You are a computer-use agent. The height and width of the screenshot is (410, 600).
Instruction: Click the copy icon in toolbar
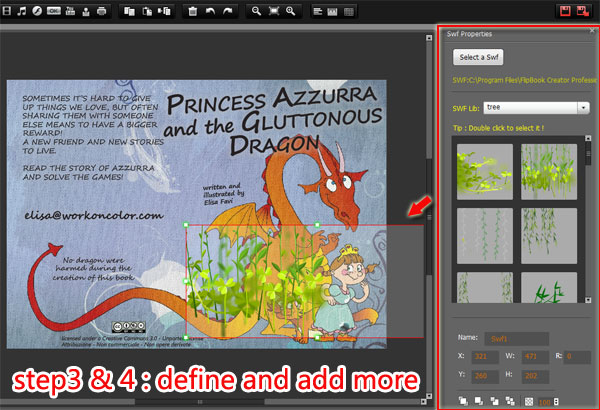129,11
